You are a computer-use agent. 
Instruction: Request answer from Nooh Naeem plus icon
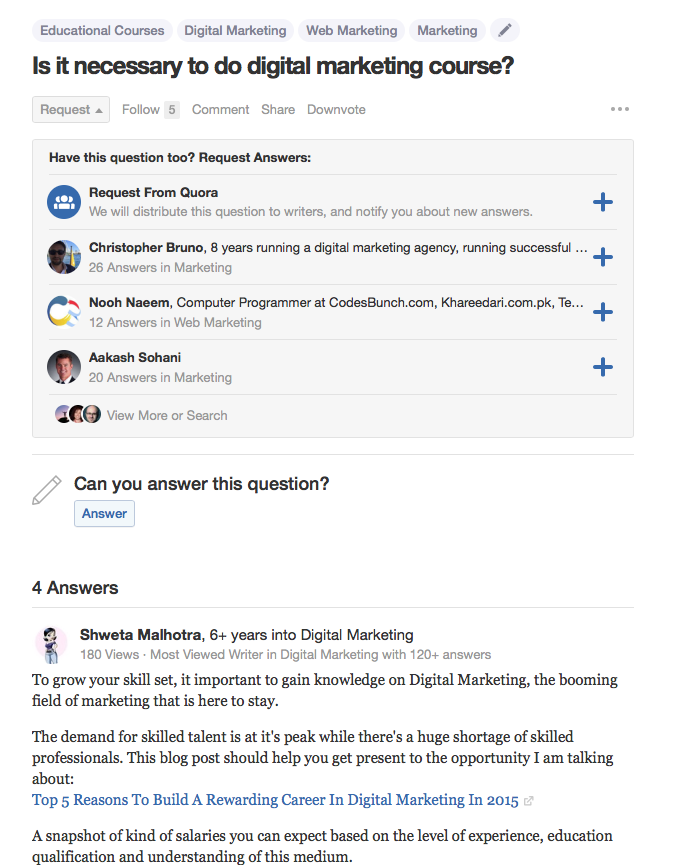(602, 312)
